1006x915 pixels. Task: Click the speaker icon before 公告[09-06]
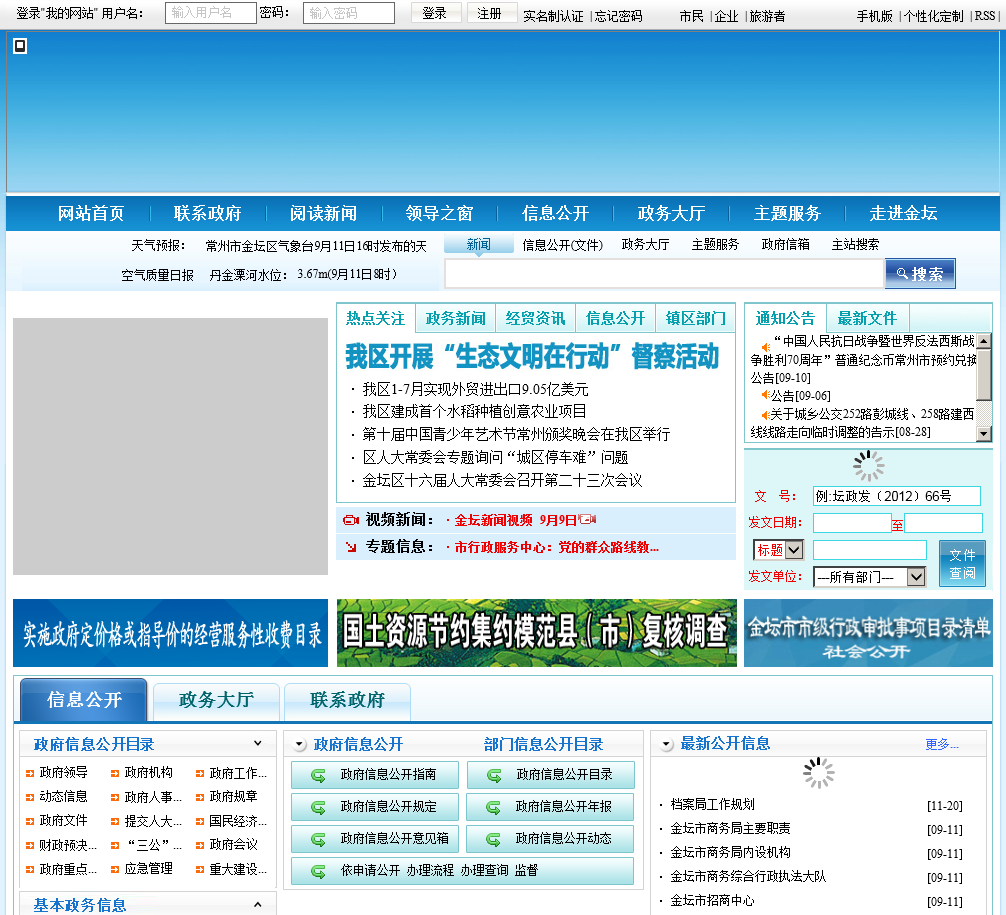765,396
